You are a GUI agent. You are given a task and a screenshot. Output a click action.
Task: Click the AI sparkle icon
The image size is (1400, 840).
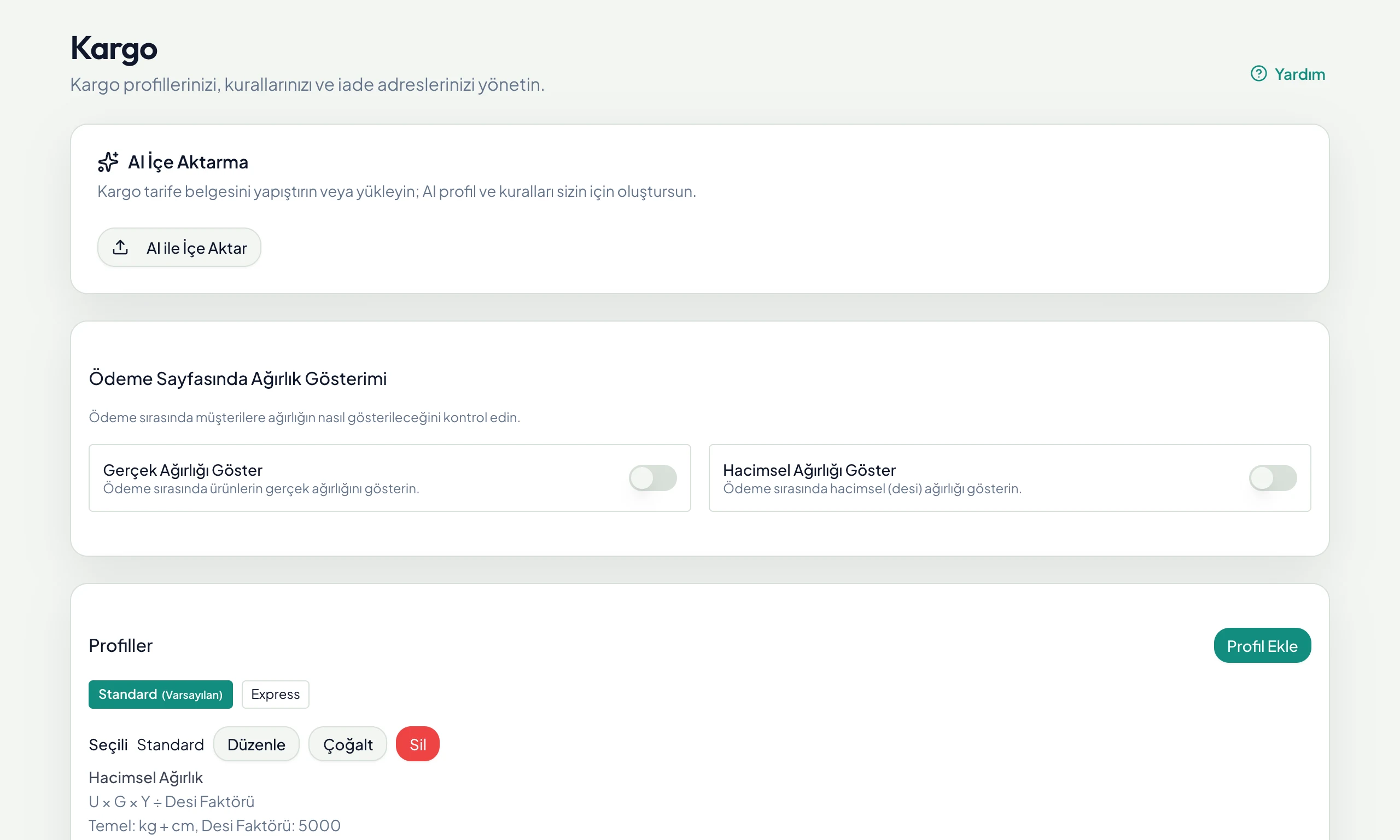click(108, 162)
